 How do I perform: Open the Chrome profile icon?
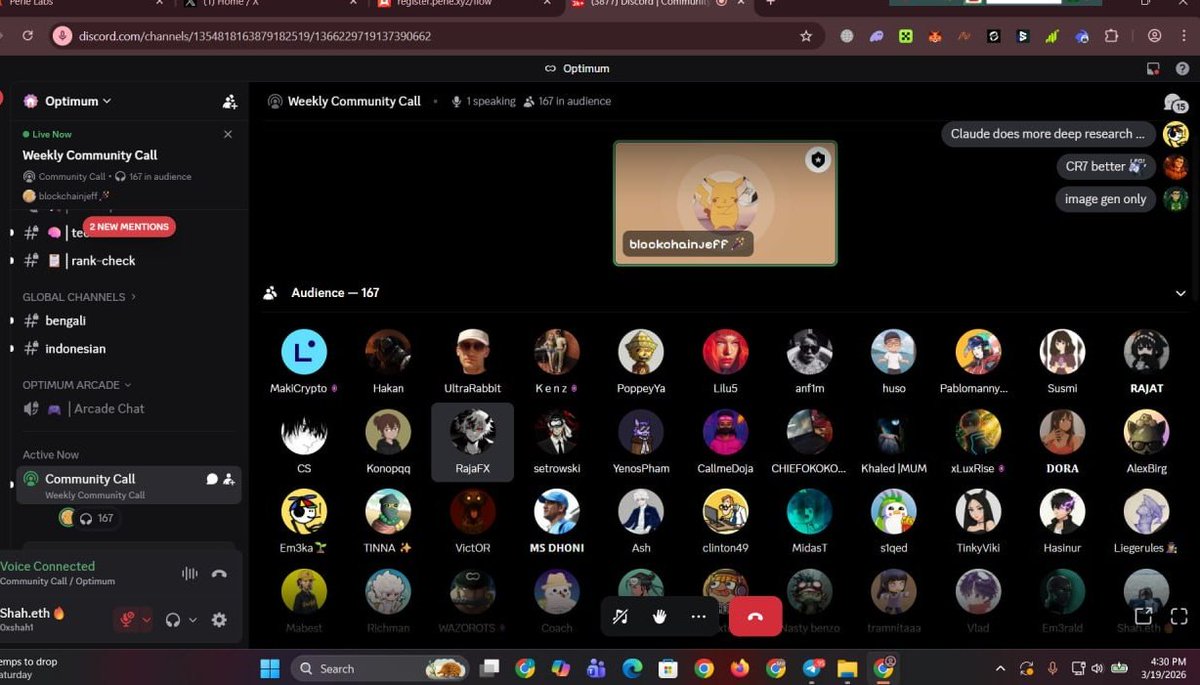click(1155, 36)
